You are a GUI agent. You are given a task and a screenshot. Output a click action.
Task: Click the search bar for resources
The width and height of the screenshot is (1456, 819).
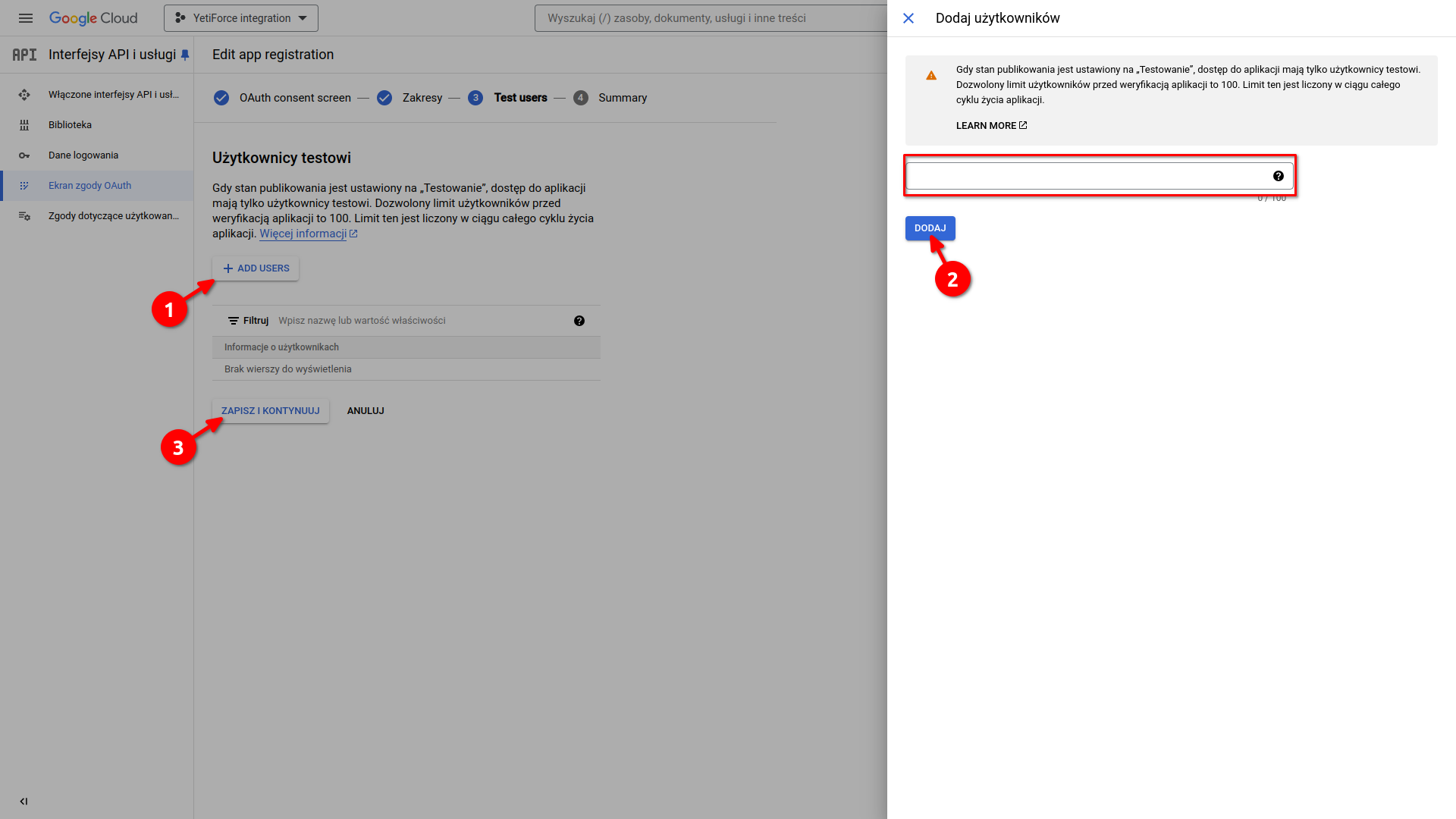point(711,18)
